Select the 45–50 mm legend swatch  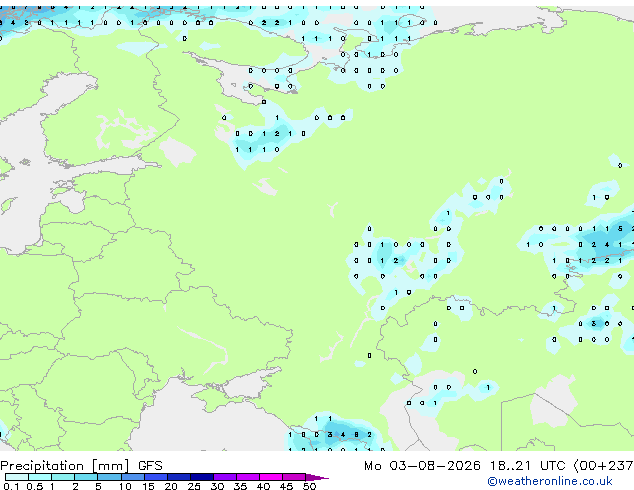294,477
